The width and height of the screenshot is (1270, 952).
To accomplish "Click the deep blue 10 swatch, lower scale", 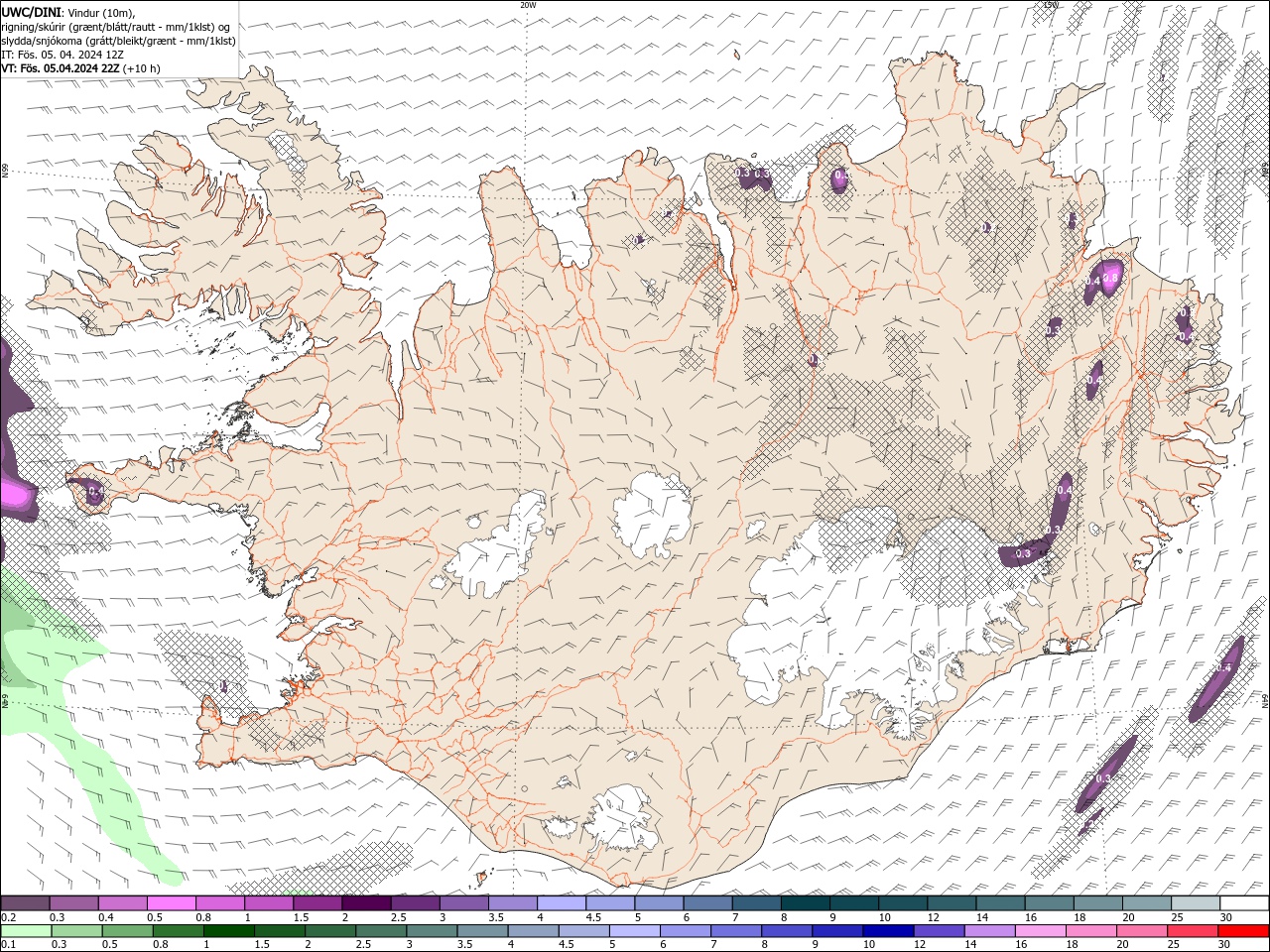I will point(887,931).
